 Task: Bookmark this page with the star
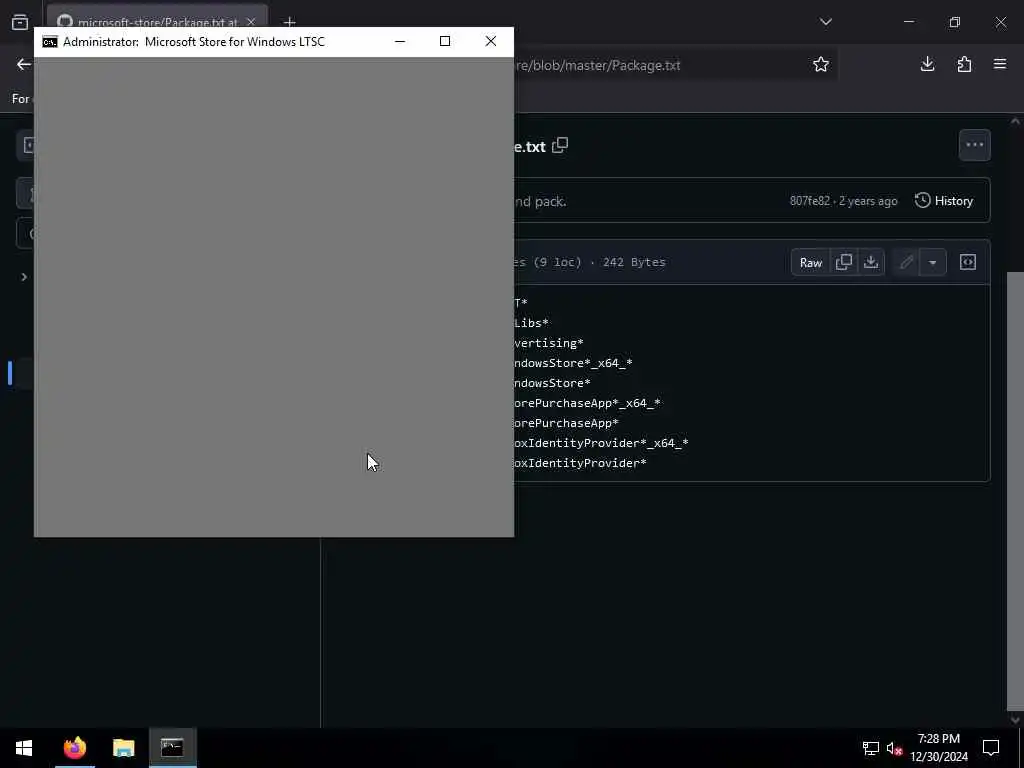[x=821, y=64]
